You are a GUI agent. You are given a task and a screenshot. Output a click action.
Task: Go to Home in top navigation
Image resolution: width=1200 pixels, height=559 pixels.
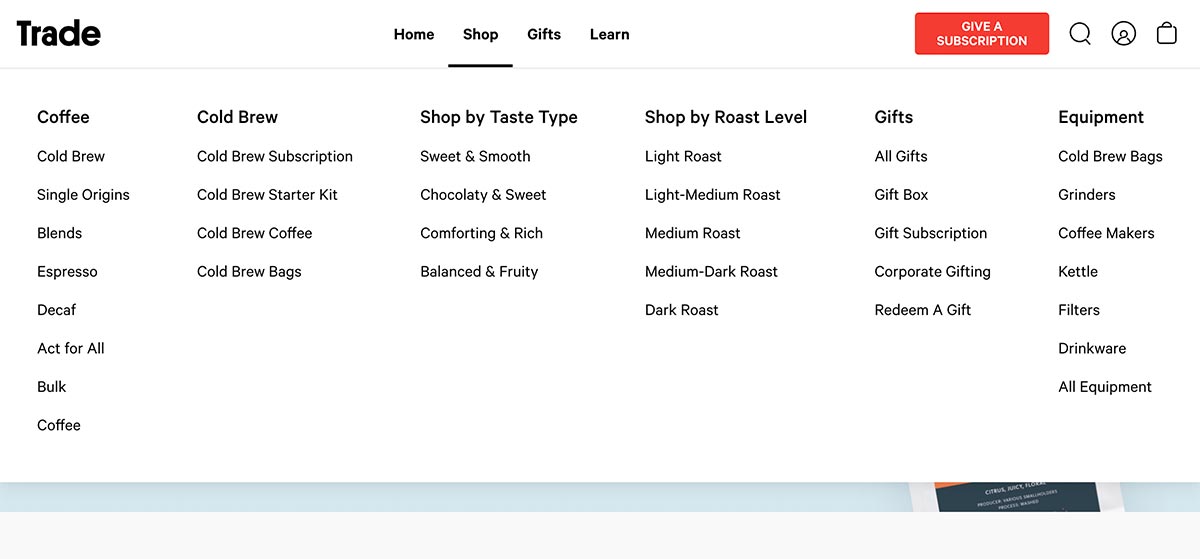pos(414,34)
